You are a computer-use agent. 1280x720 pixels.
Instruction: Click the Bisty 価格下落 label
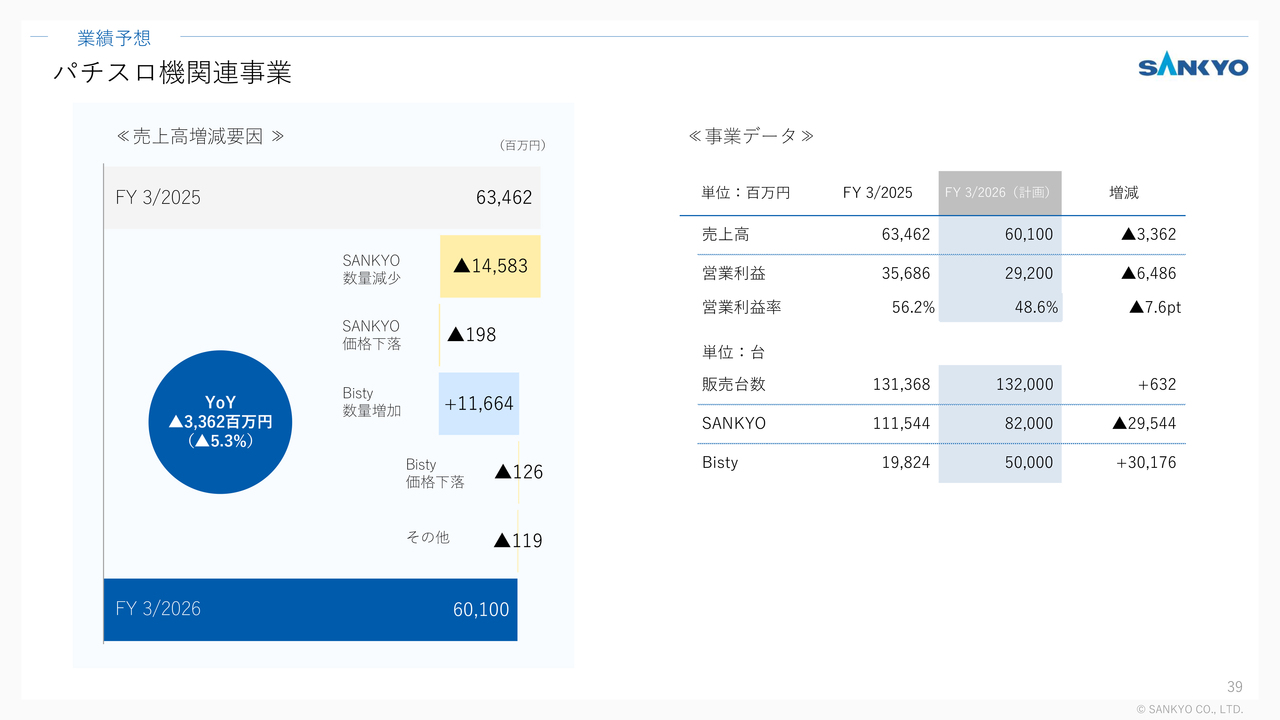(435, 473)
